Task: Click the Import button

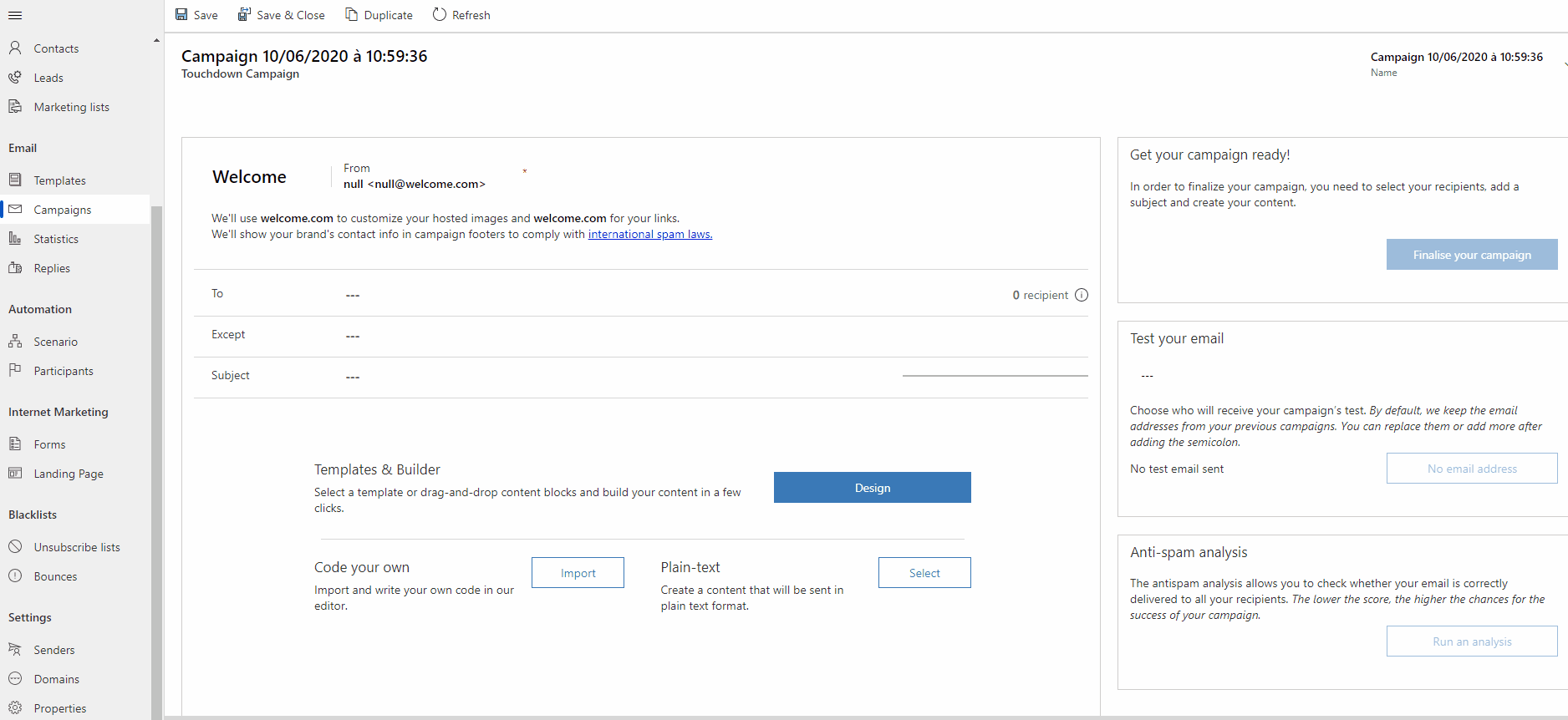Action: [x=578, y=573]
